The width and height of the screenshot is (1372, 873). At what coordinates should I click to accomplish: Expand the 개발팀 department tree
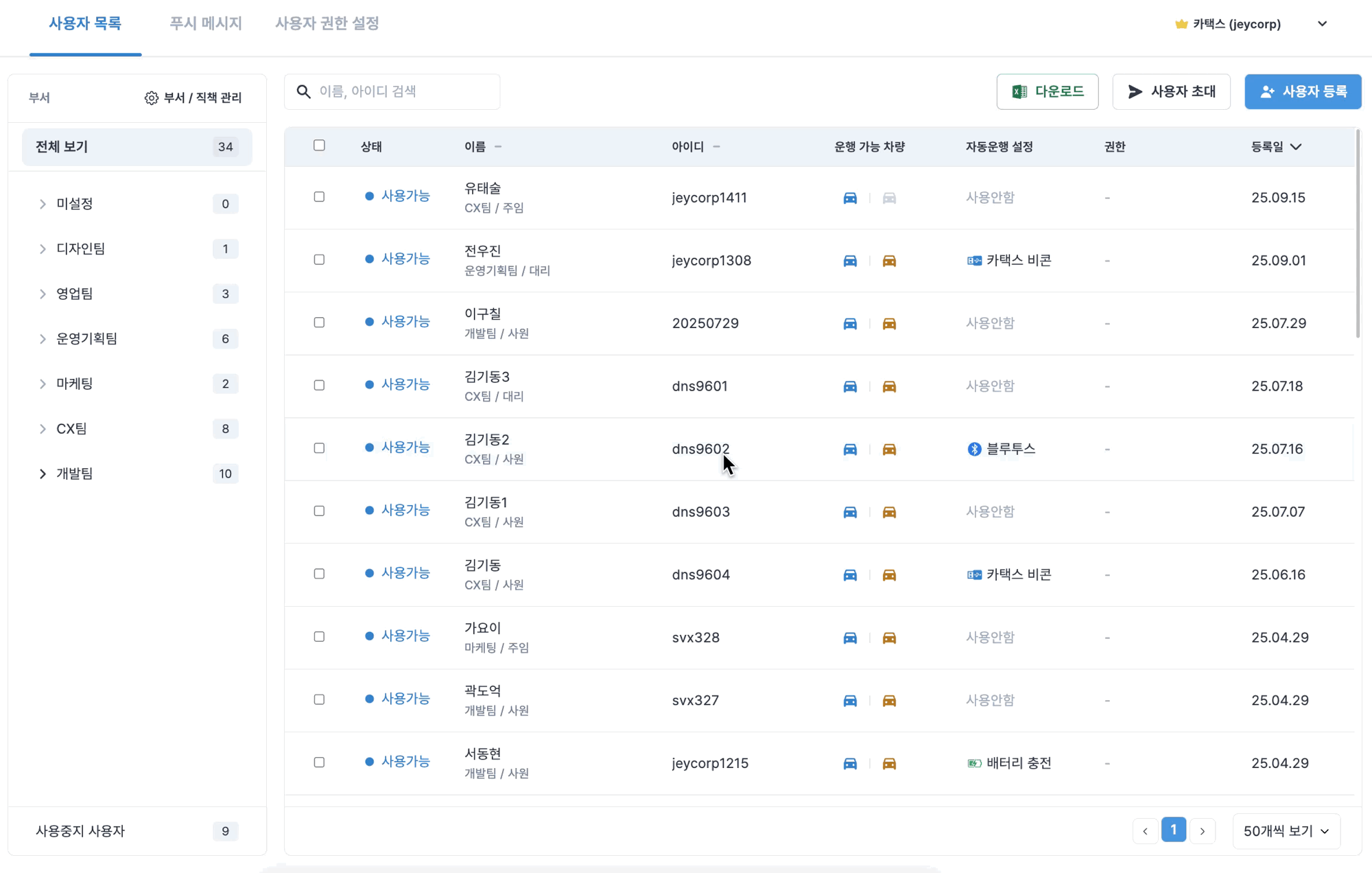point(43,474)
